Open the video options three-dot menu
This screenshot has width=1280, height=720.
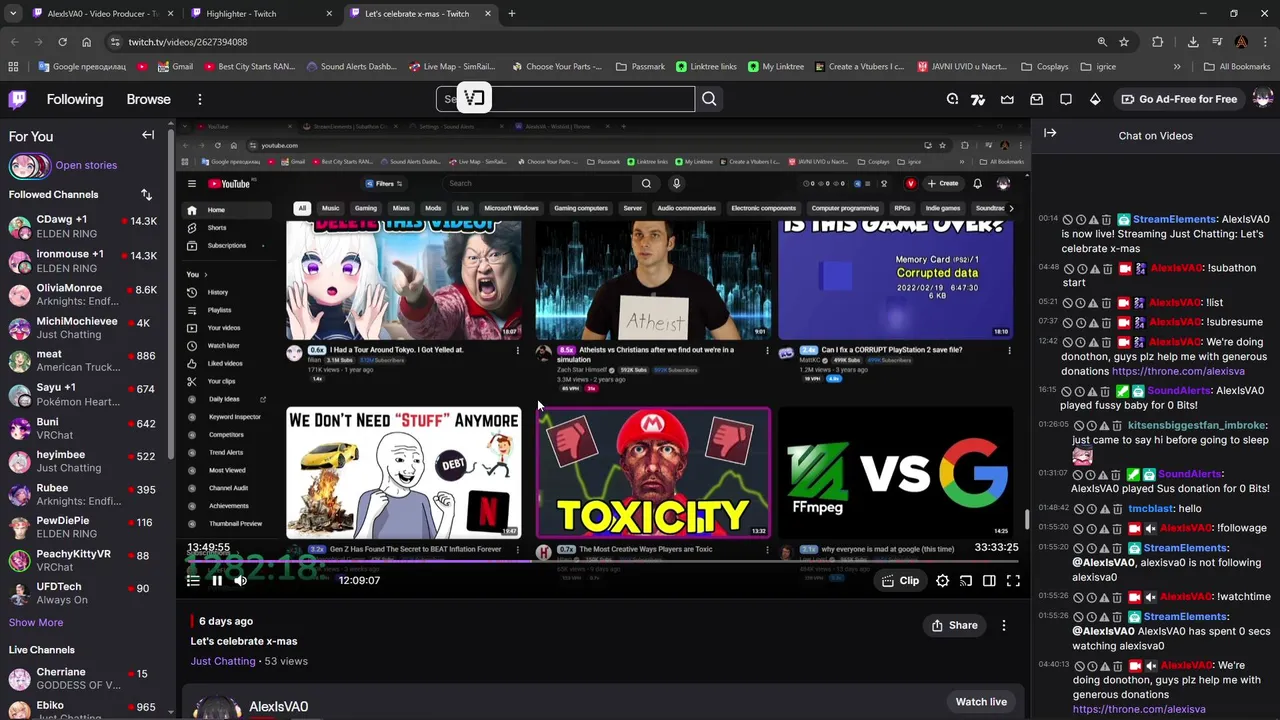(x=1004, y=625)
